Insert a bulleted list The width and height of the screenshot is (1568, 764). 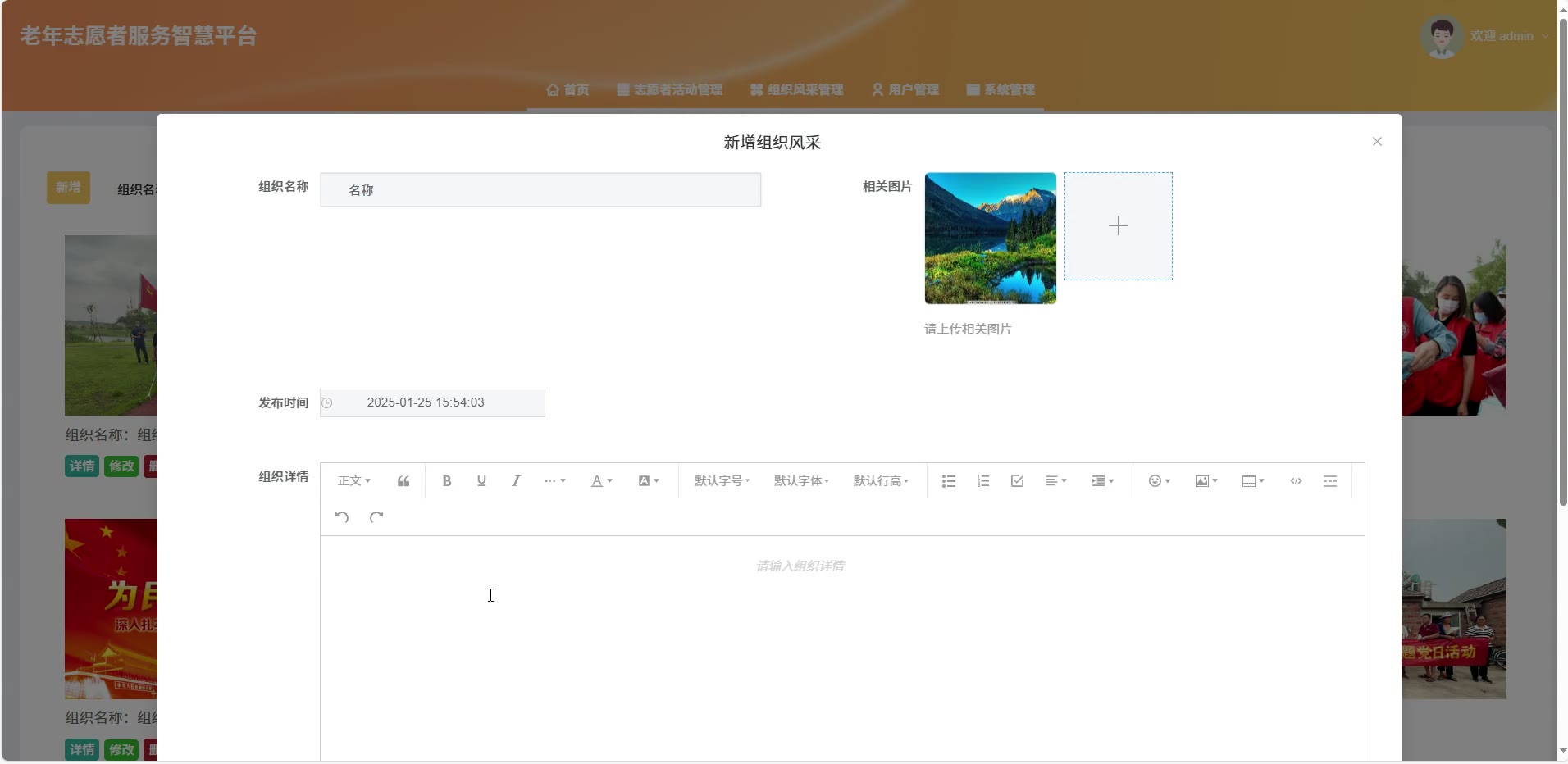click(949, 481)
